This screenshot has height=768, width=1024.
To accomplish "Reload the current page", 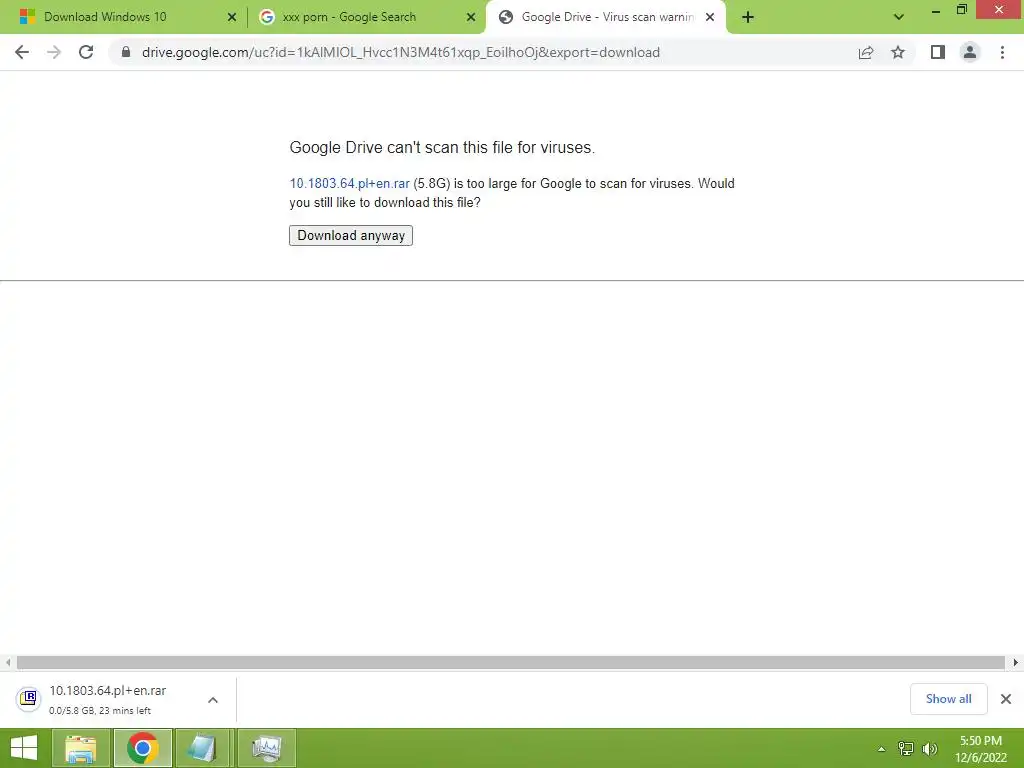I will 86,52.
